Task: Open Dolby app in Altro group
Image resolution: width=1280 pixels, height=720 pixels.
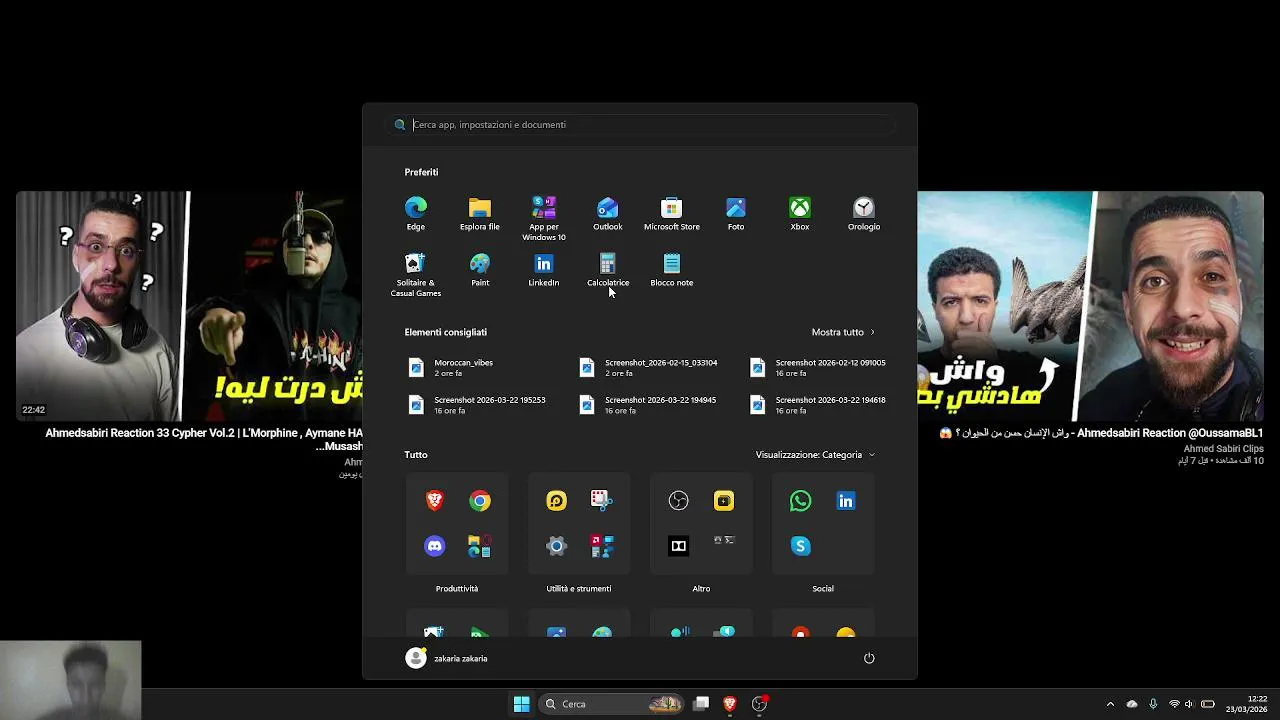Action: tap(679, 546)
